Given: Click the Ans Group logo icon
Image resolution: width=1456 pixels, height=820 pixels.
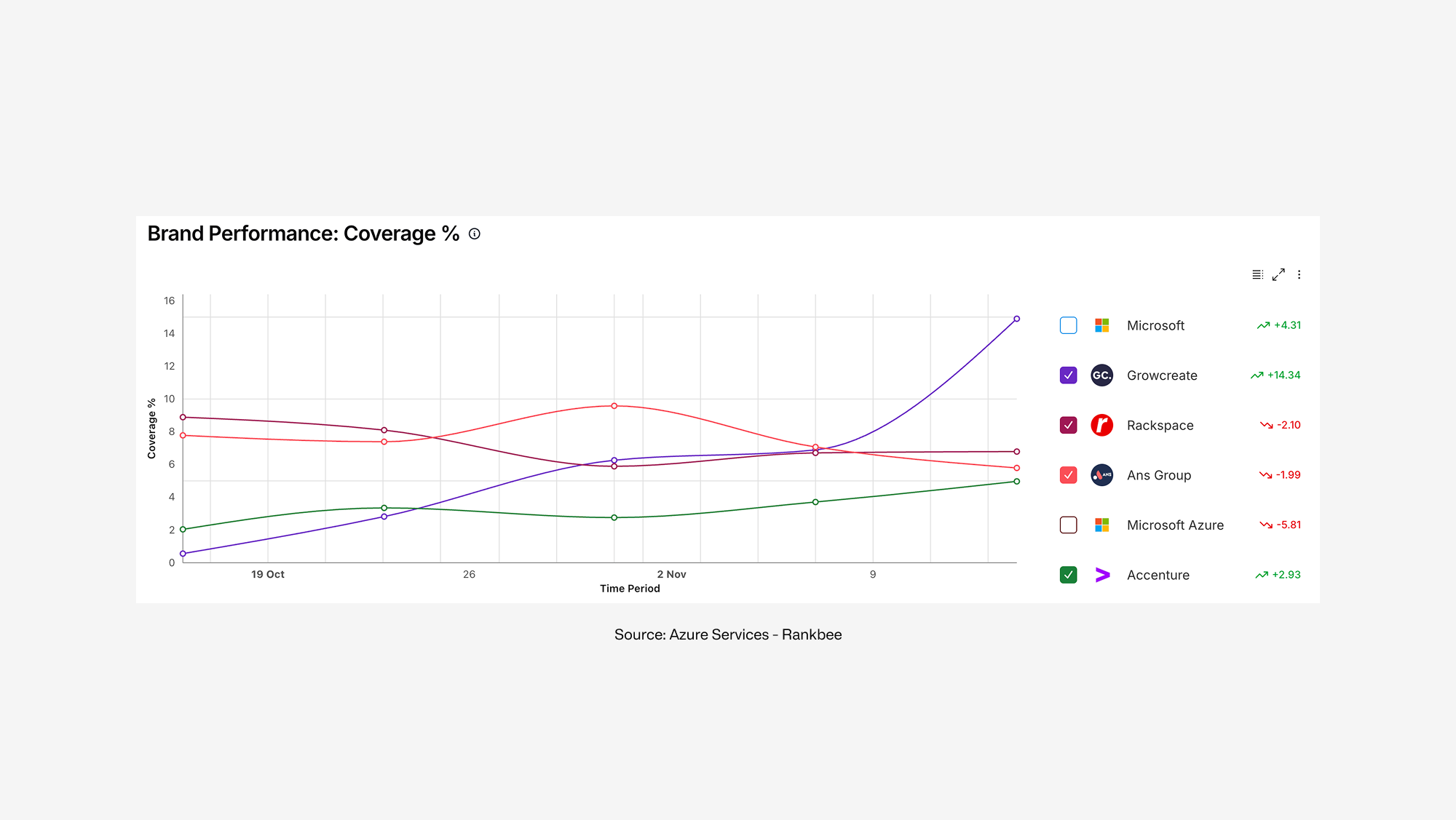Looking at the screenshot, I should tap(1101, 474).
